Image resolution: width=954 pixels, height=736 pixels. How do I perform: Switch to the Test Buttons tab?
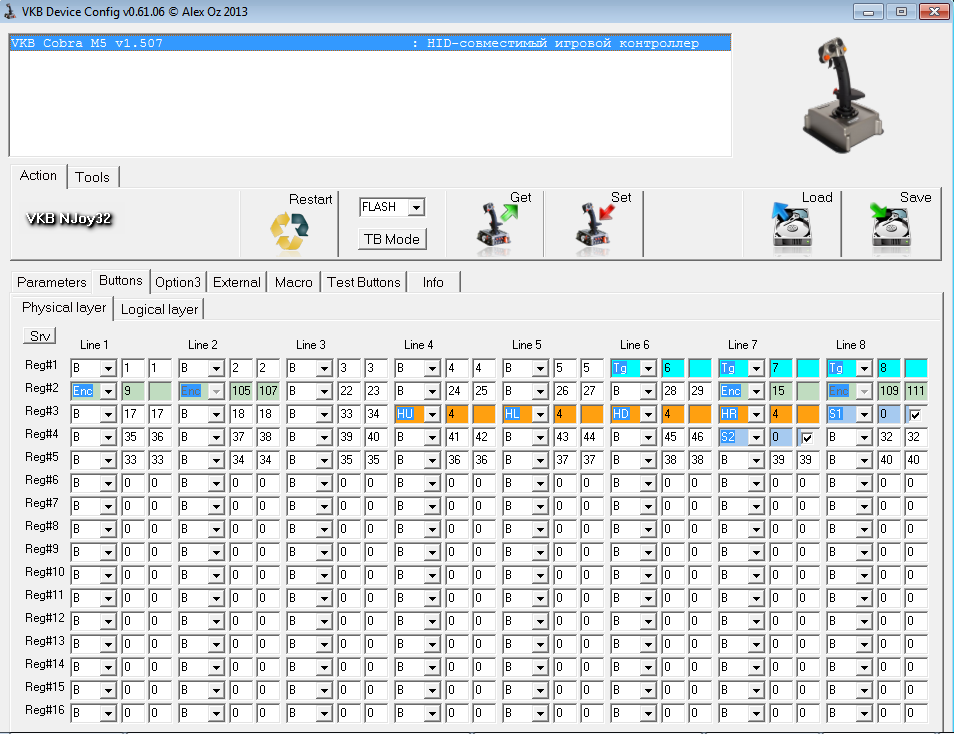click(363, 282)
